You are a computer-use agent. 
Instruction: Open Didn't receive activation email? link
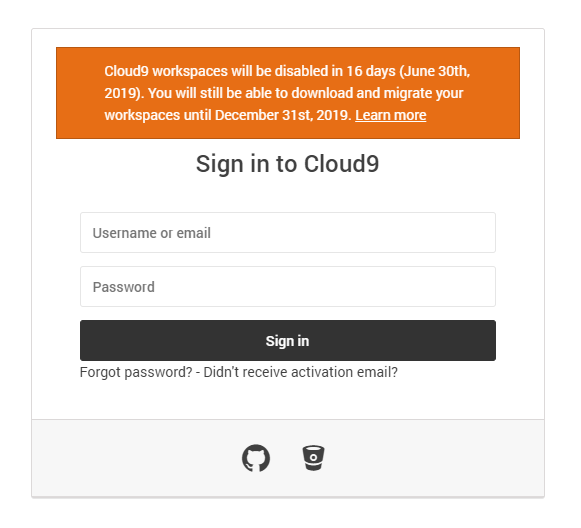tap(301, 372)
